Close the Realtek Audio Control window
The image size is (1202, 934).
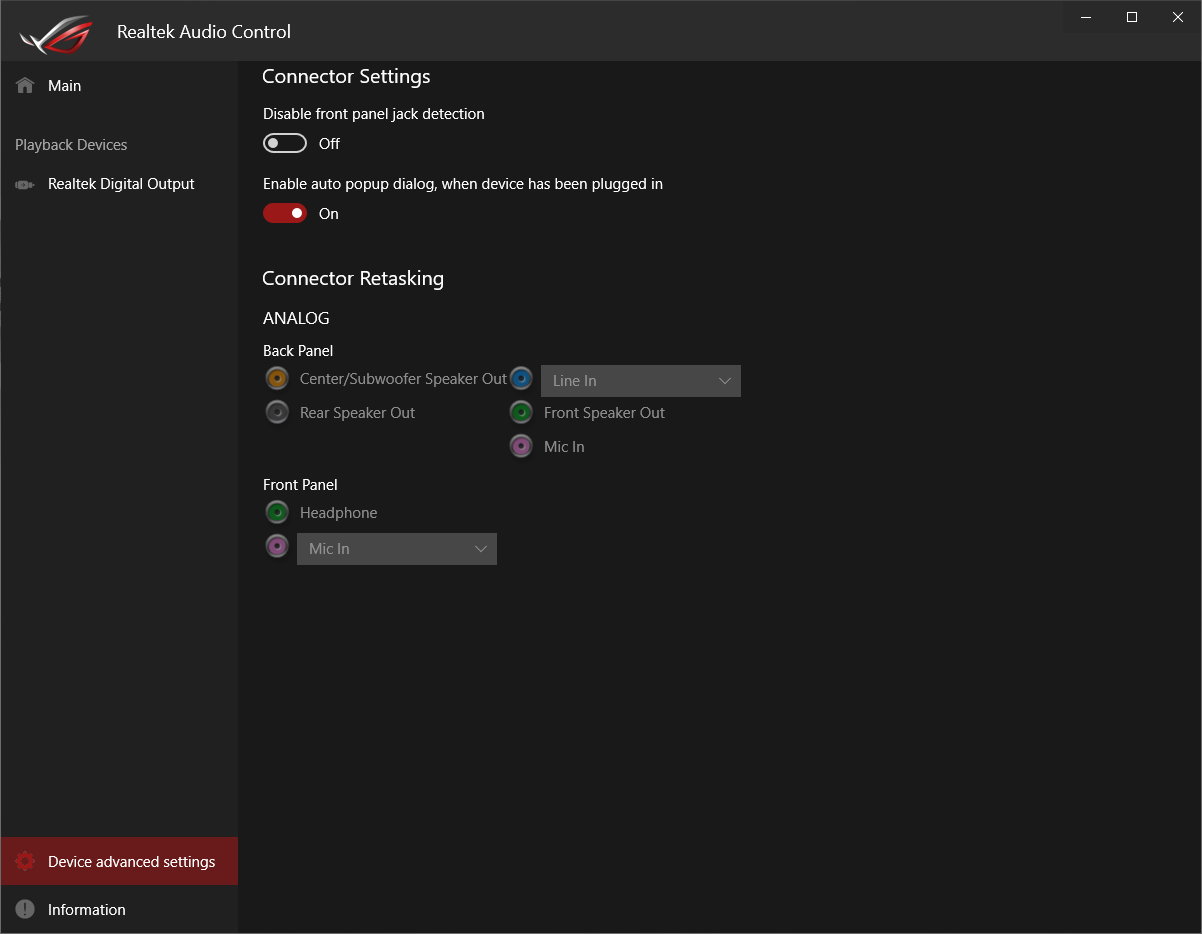tap(1178, 17)
